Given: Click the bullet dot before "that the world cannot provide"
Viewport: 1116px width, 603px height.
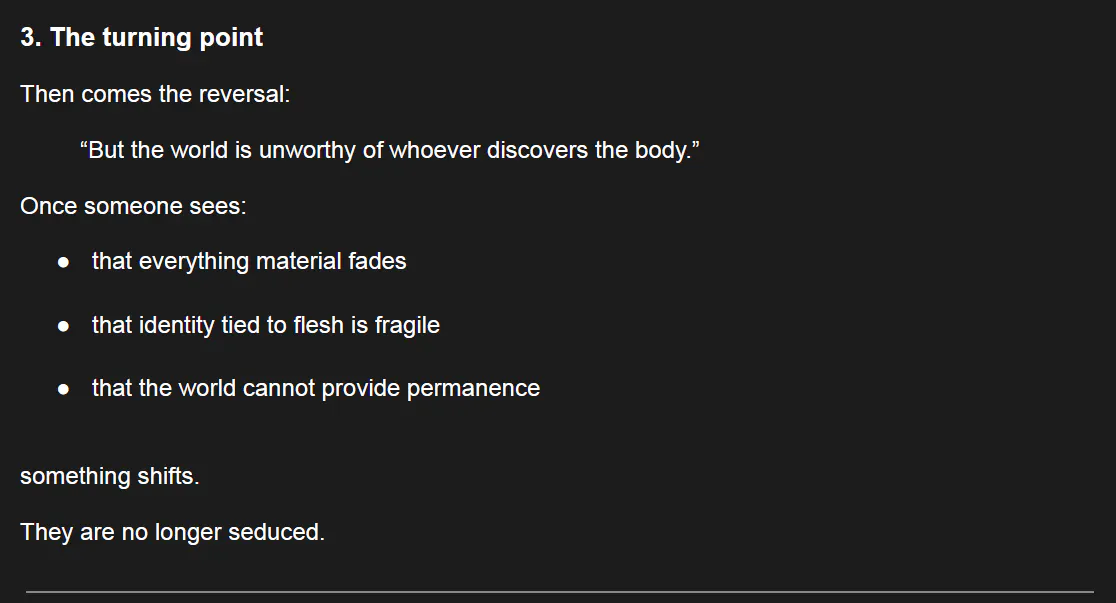Looking at the screenshot, I should click(64, 389).
